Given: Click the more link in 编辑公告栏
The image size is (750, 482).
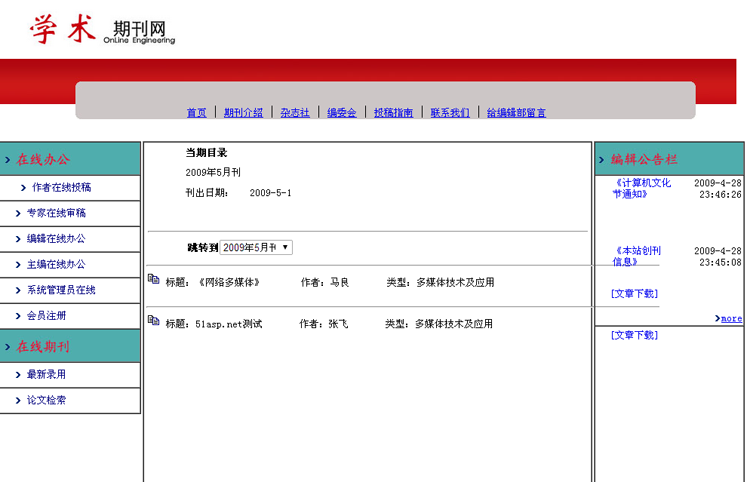Looking at the screenshot, I should point(731,318).
